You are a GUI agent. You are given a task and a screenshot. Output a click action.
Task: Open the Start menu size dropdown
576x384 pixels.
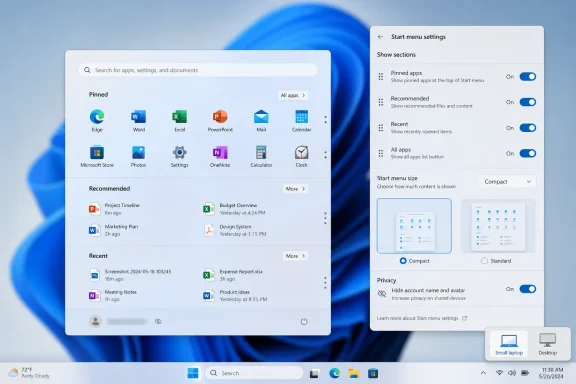point(507,182)
